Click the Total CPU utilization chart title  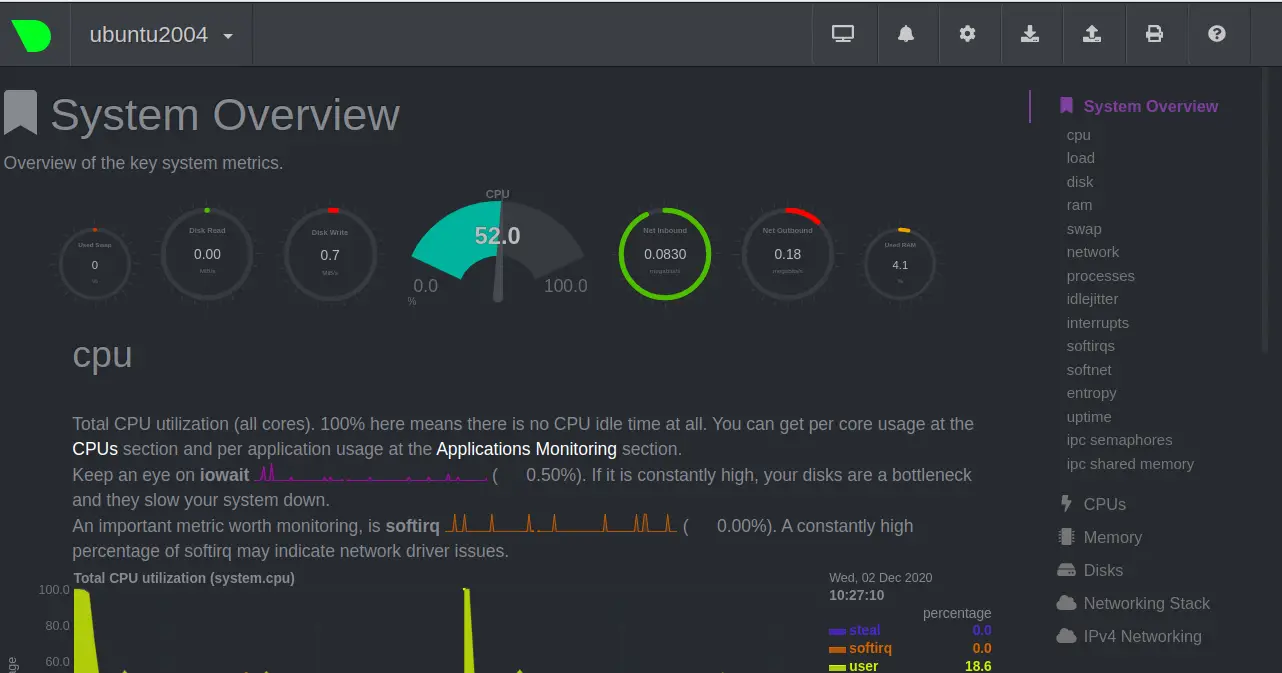(184, 578)
